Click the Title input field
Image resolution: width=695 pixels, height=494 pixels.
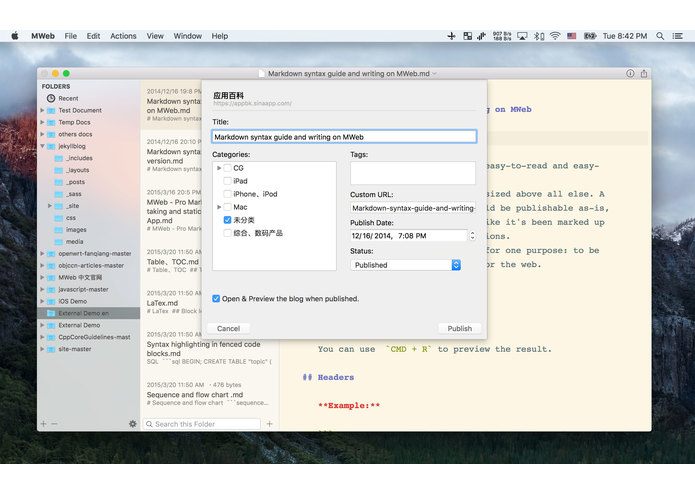tap(344, 137)
